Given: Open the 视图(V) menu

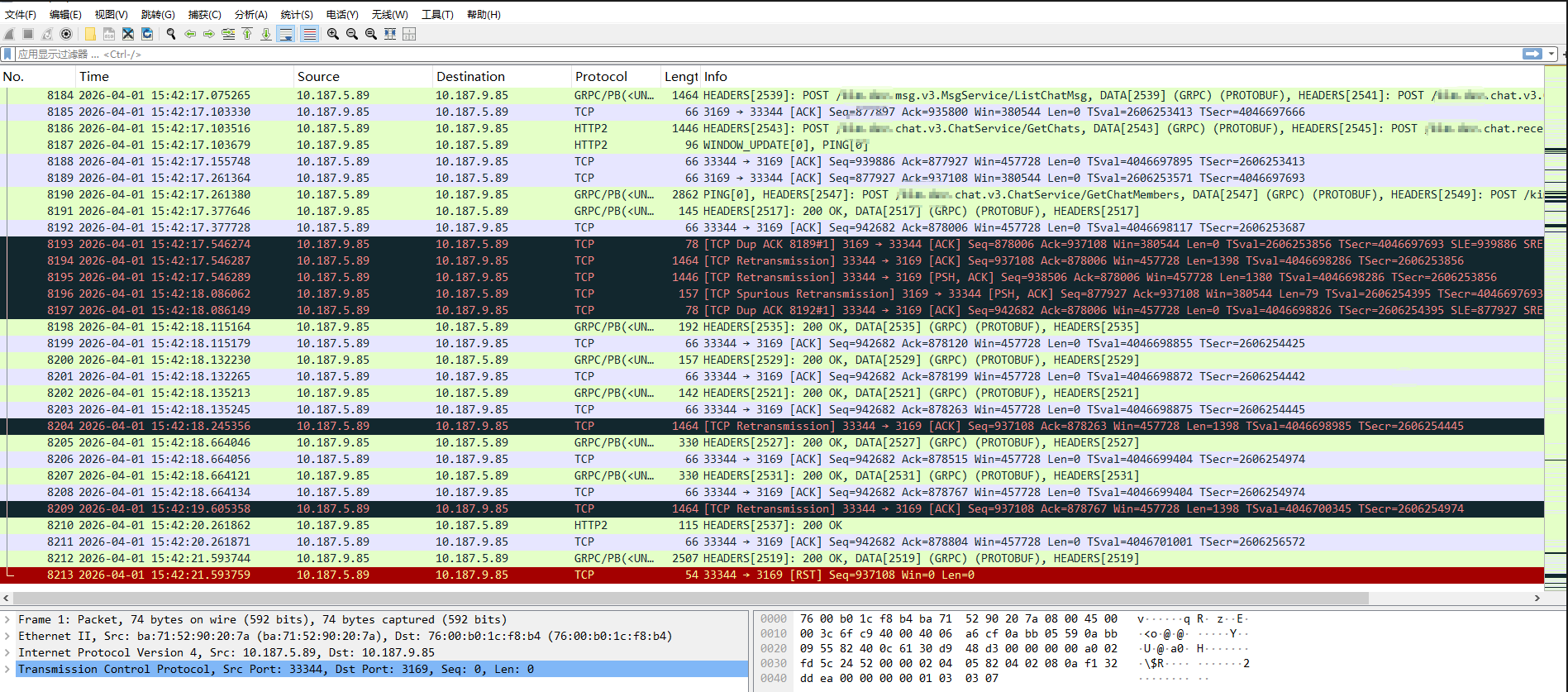Looking at the screenshot, I should click(x=111, y=14).
